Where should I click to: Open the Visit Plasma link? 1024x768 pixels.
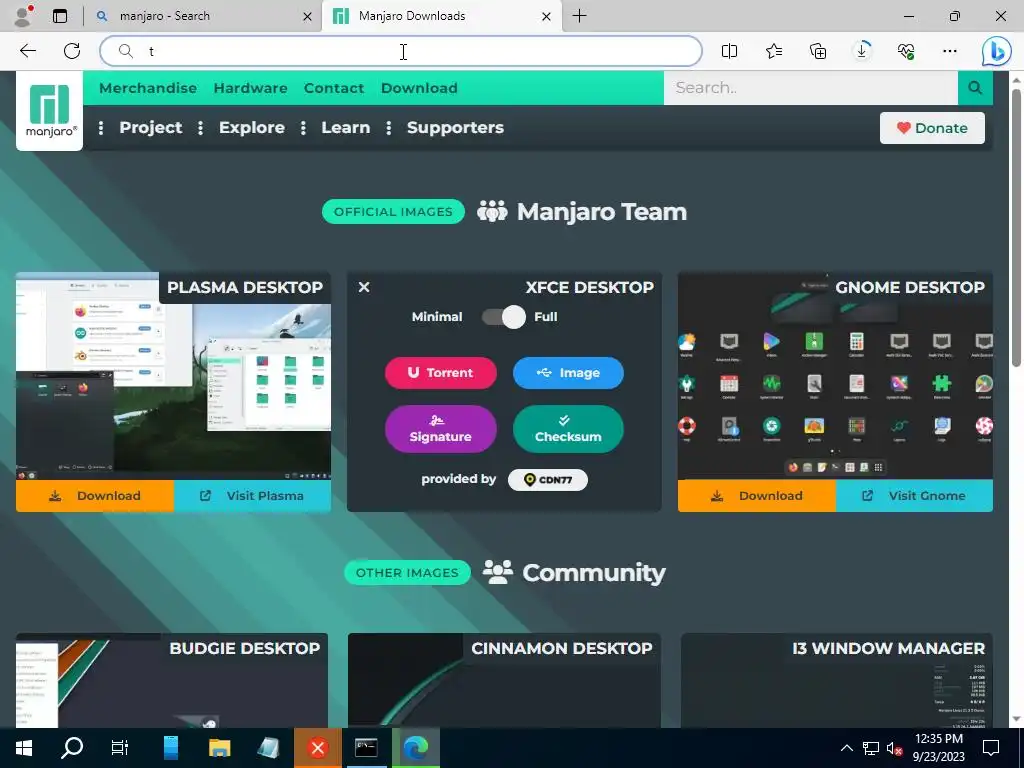tap(252, 496)
